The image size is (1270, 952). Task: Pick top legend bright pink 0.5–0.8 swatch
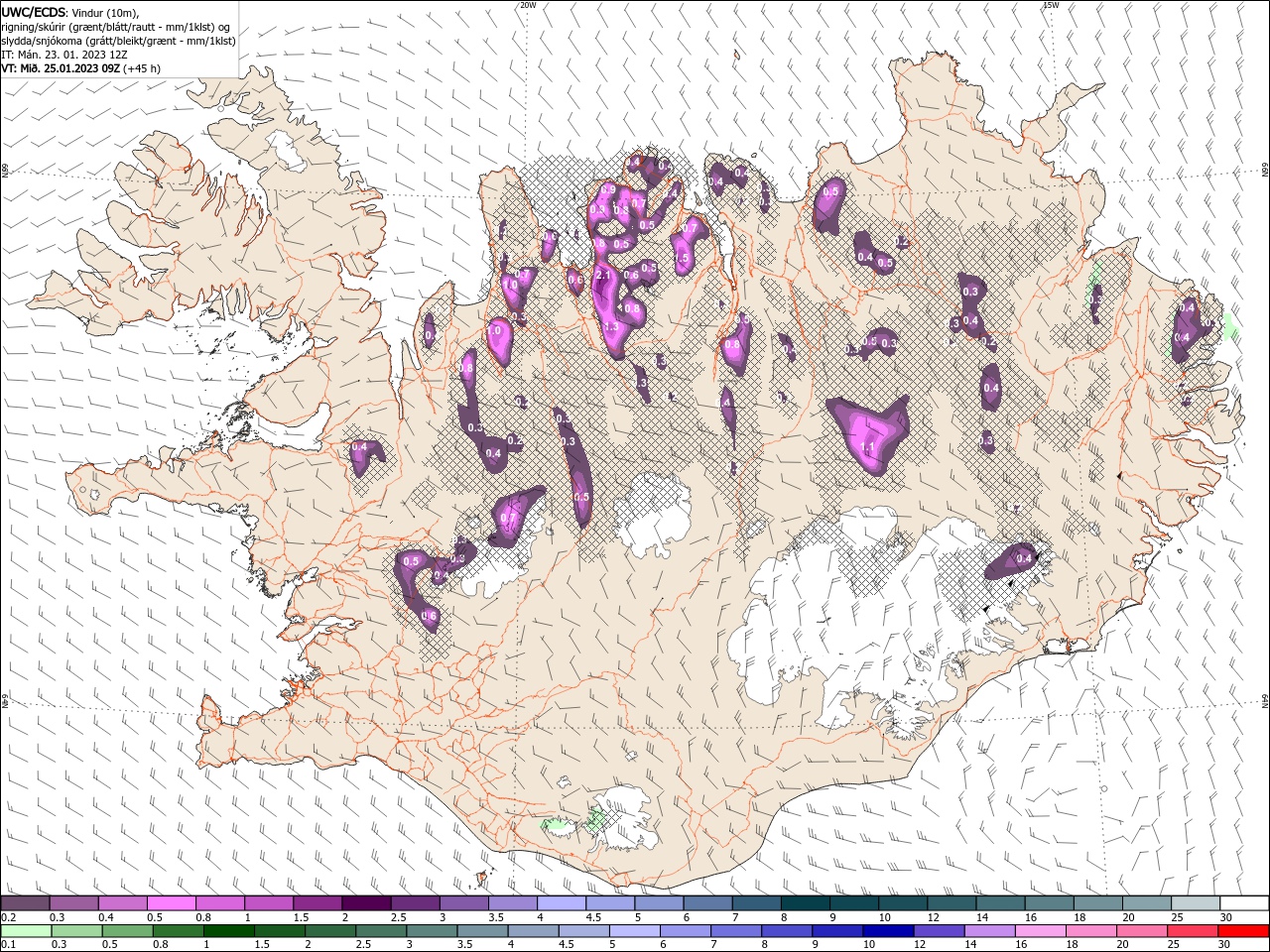[x=172, y=903]
